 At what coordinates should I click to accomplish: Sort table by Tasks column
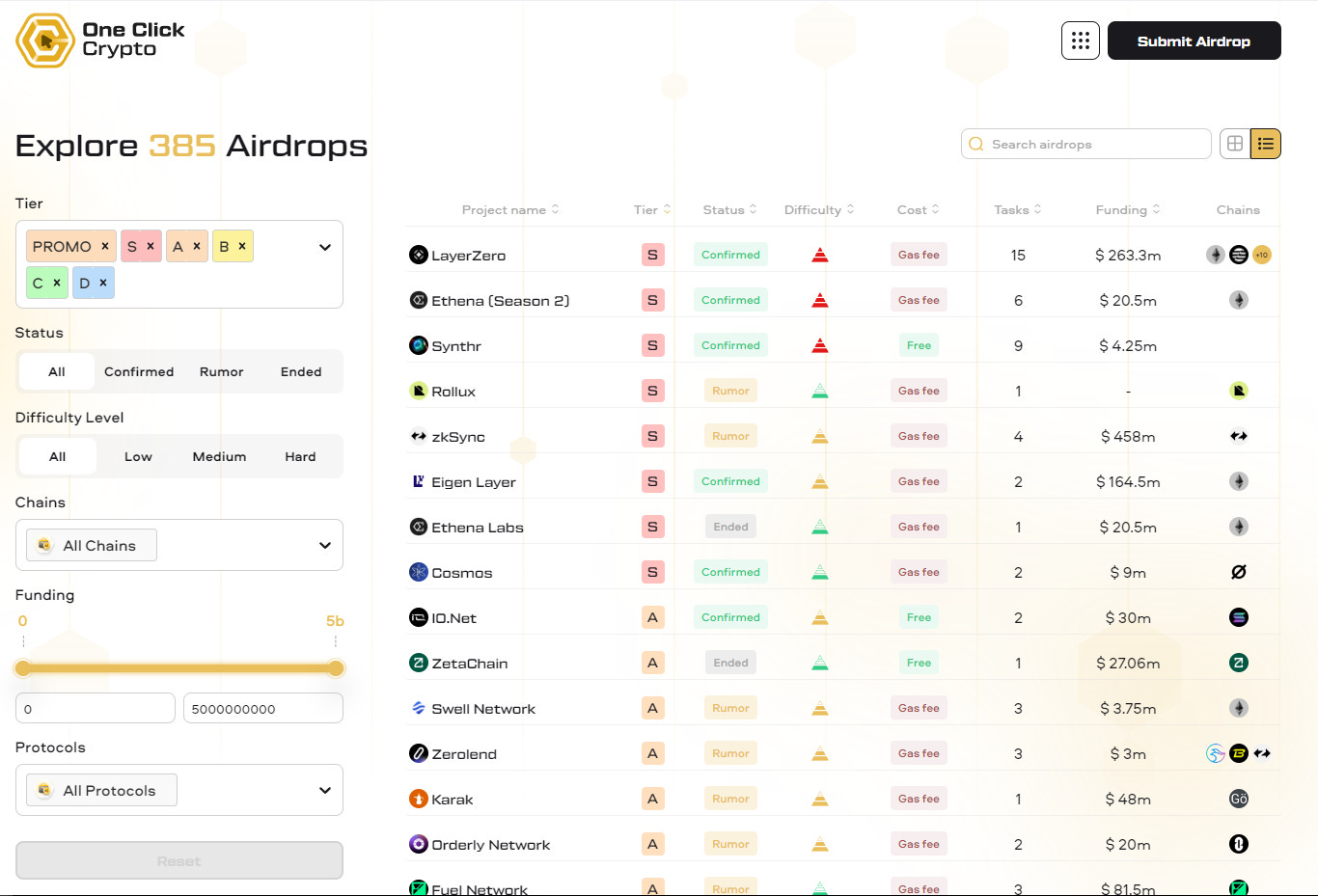(1018, 209)
